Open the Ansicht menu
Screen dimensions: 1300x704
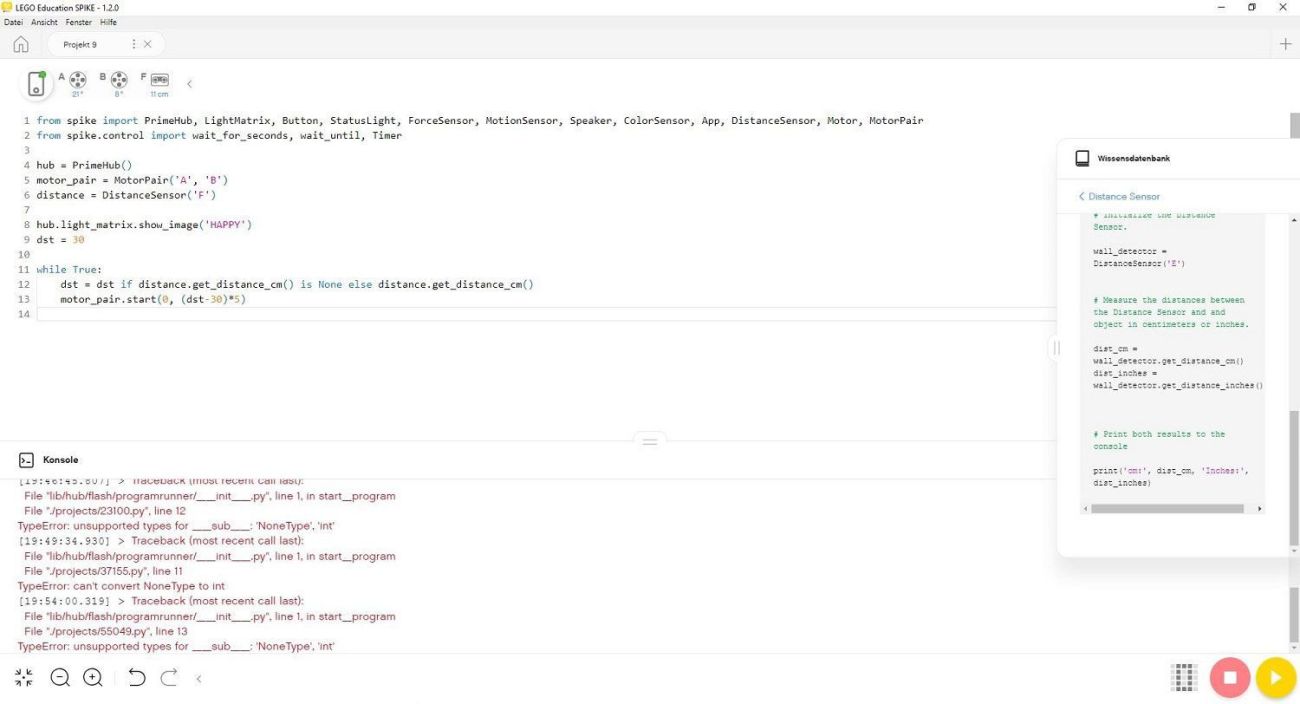point(44,22)
